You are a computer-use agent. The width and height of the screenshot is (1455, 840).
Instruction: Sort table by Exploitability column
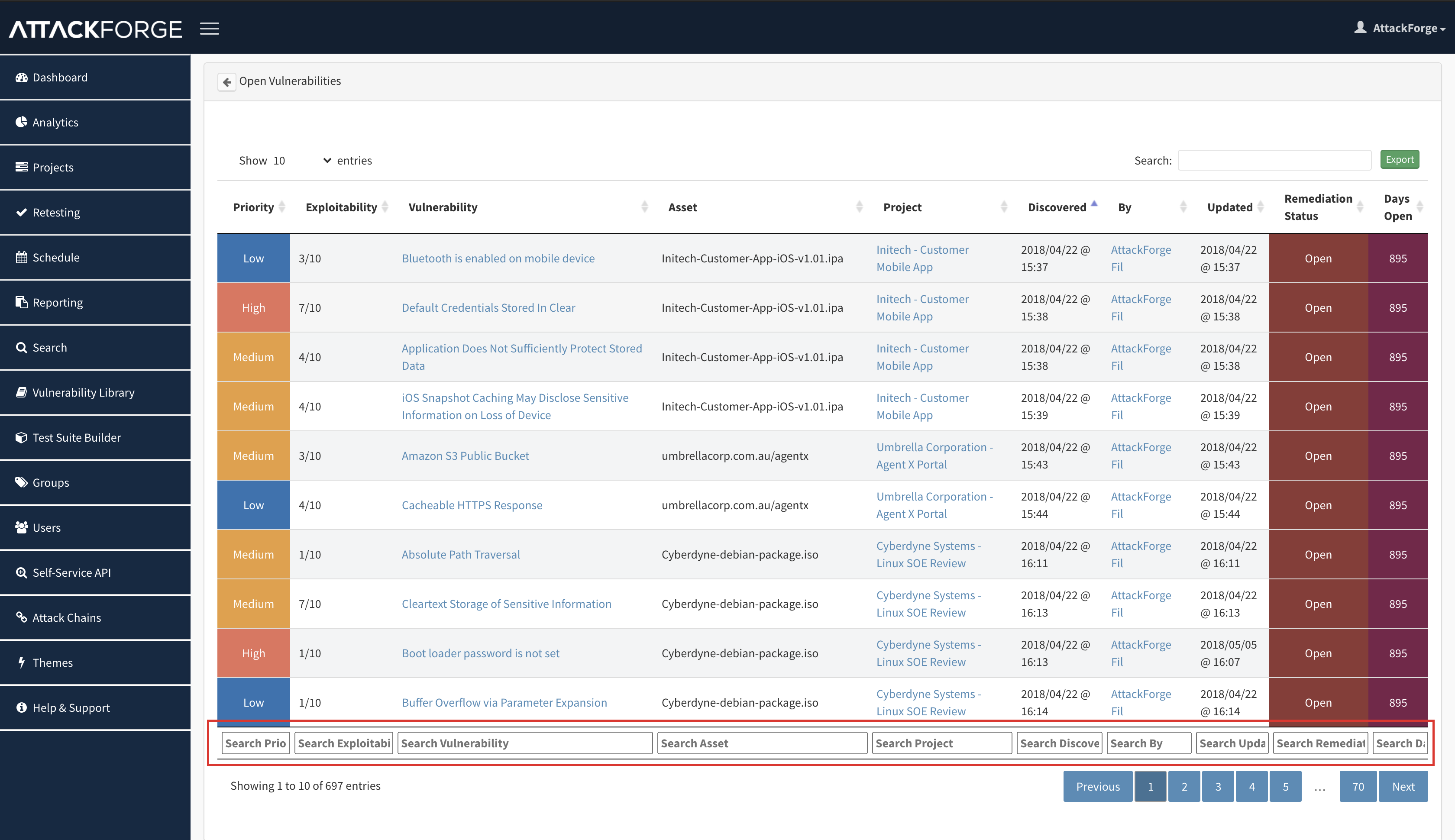347,207
